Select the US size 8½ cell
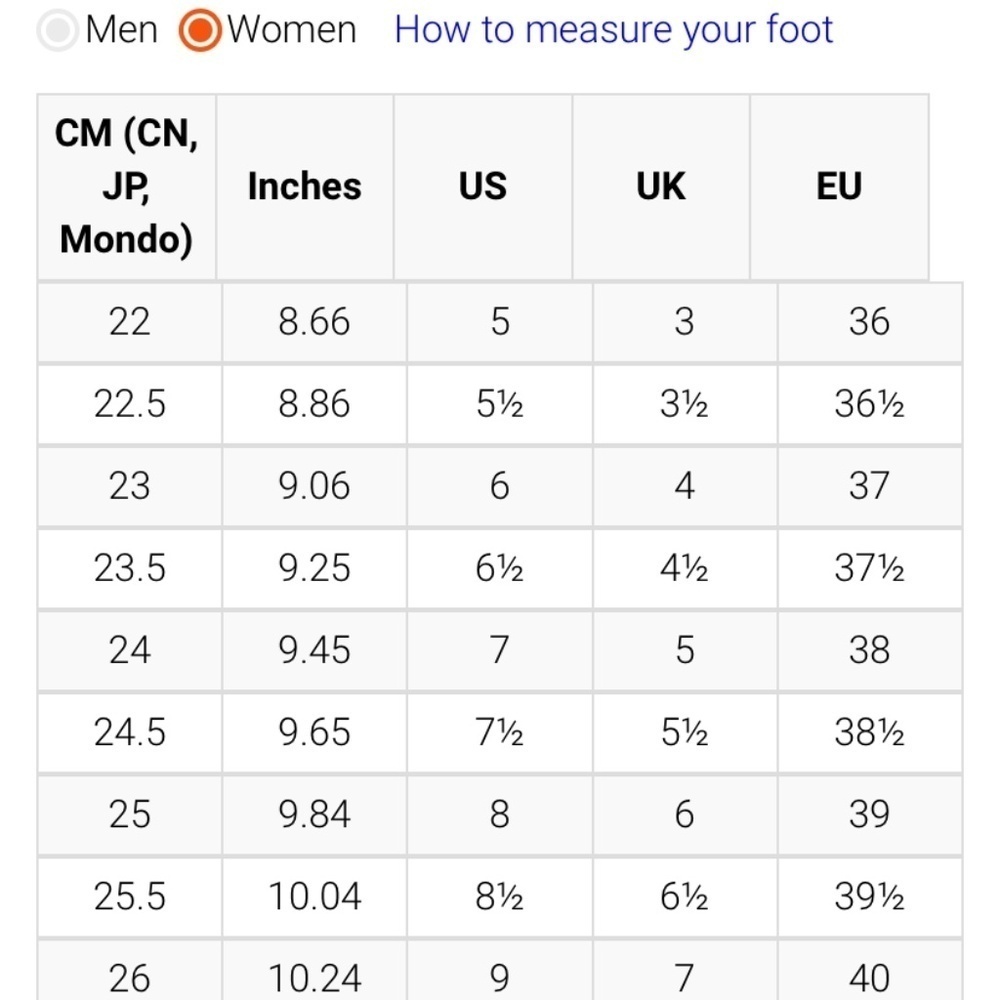Viewport: 1000px width, 1000px height. 499,897
